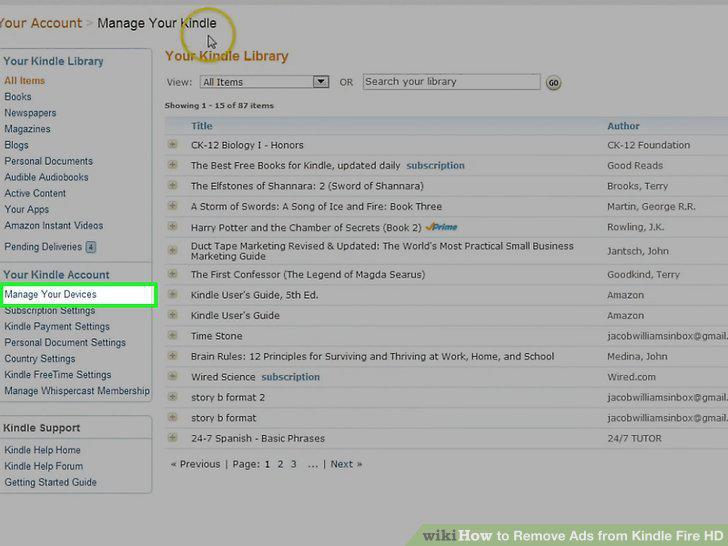This screenshot has height=546, width=728.
Task: Click the Previous page link
Action: tap(195, 464)
